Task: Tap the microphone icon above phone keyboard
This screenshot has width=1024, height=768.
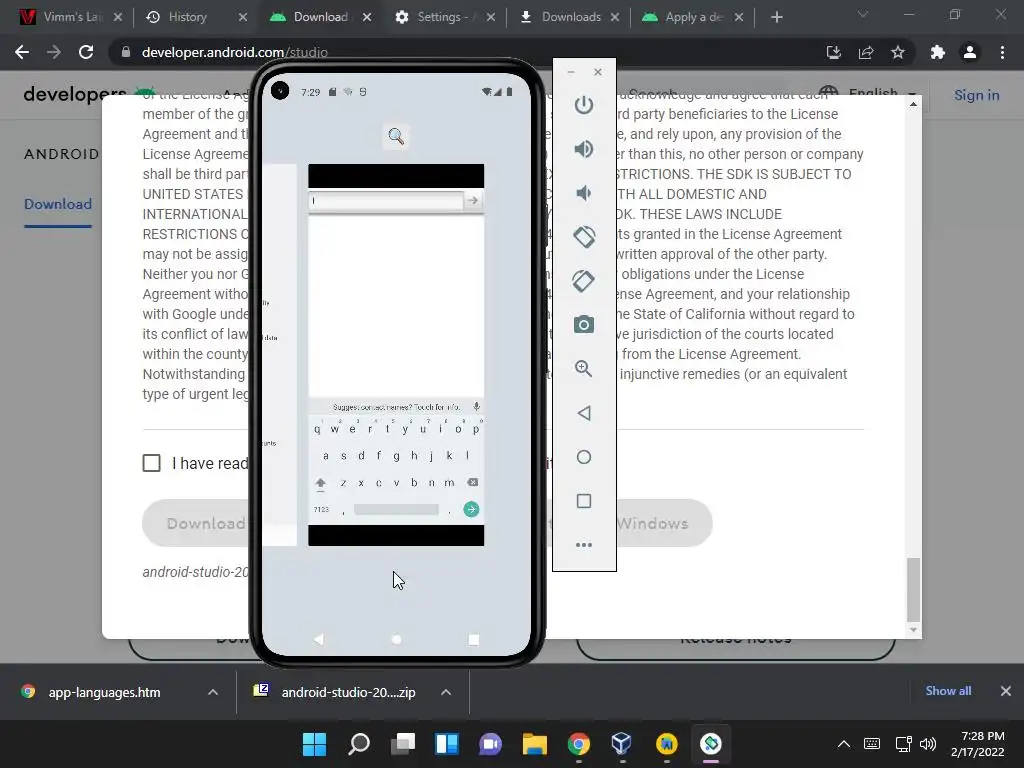Action: click(477, 406)
